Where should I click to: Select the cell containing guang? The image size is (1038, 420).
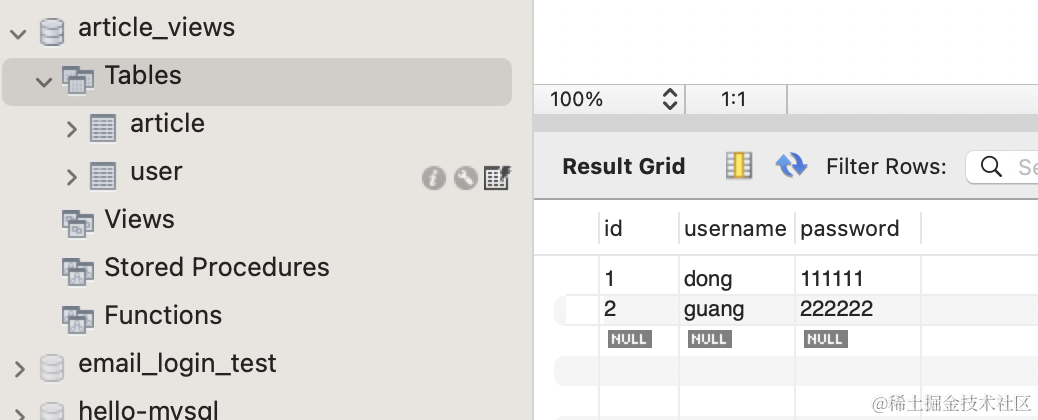[x=714, y=309]
